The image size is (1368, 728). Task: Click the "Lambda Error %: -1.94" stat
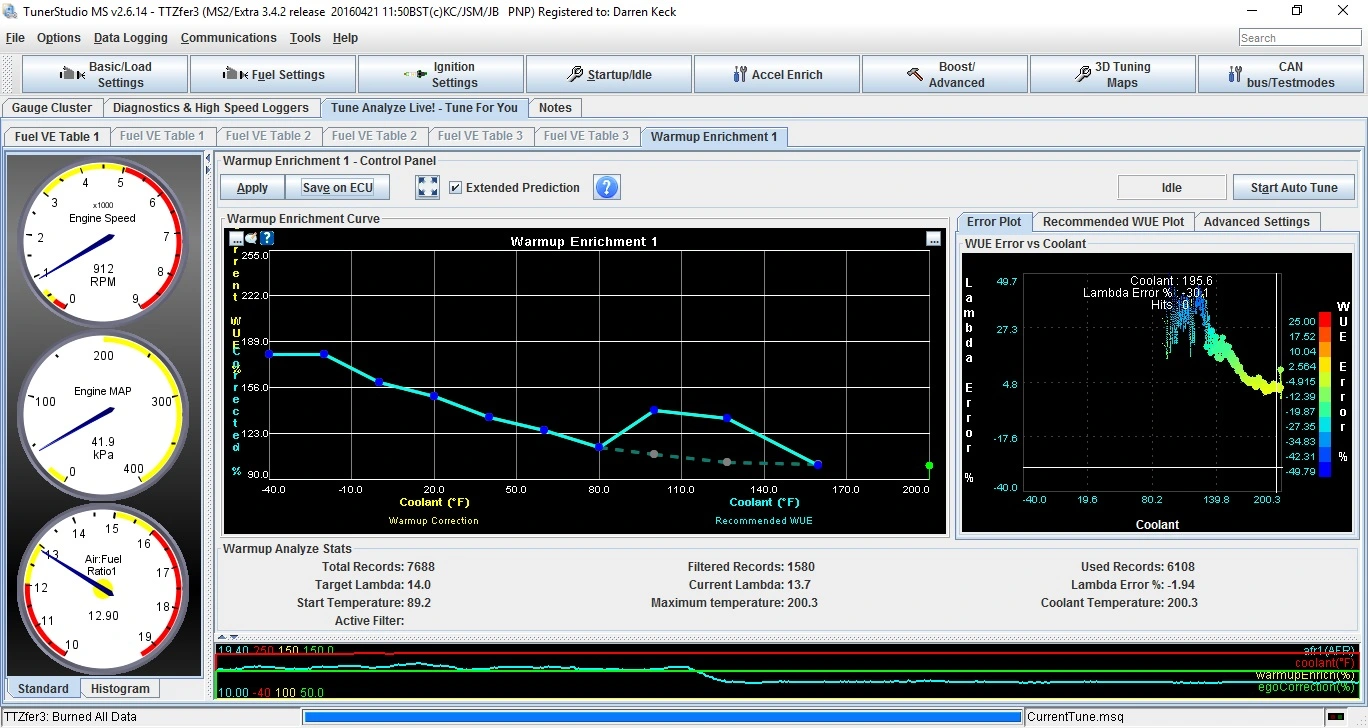tap(1133, 585)
